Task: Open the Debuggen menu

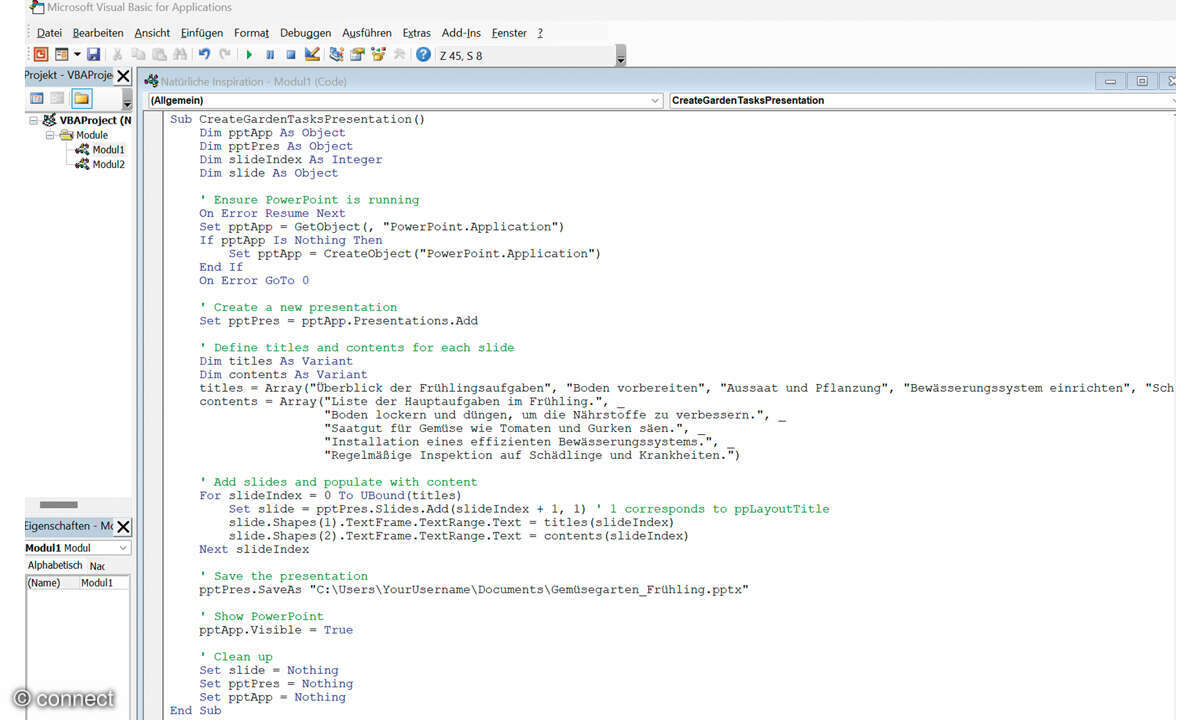Action: point(305,33)
